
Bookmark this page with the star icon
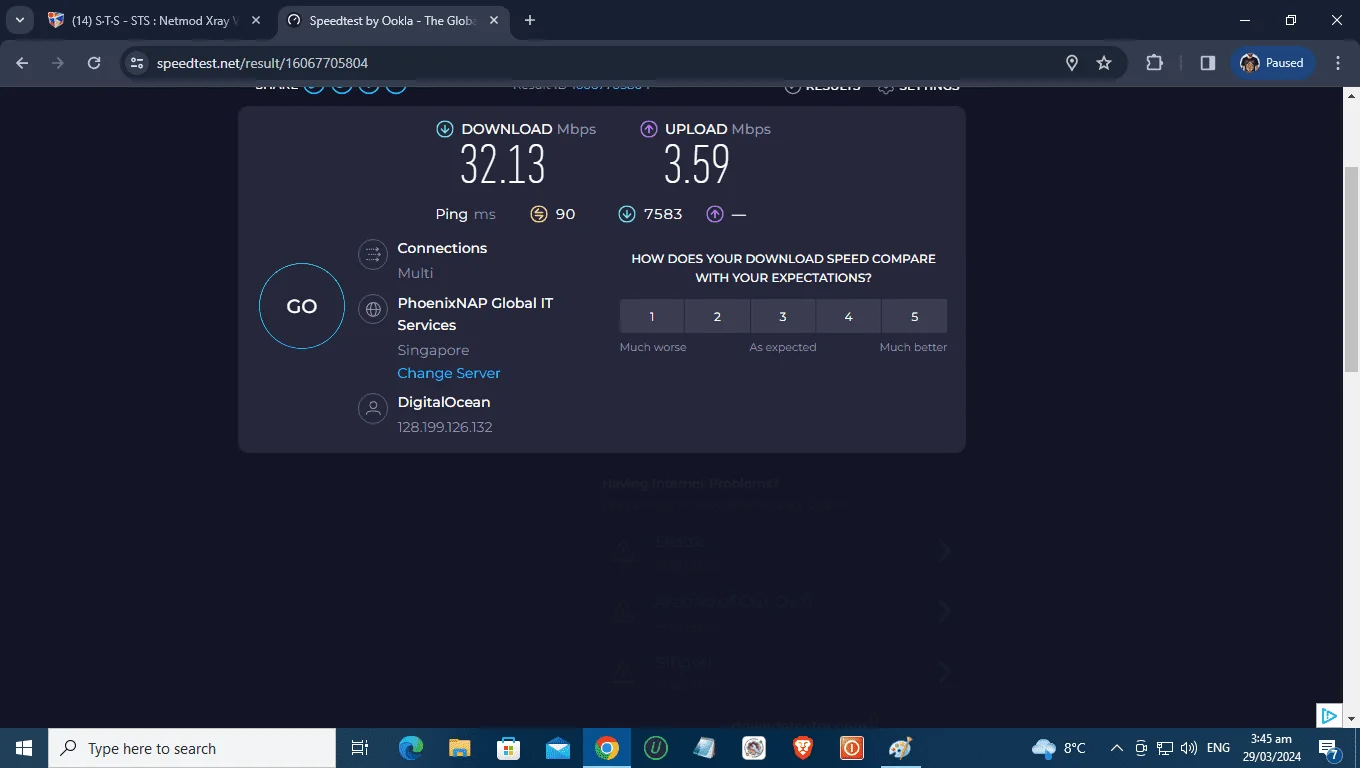(1104, 63)
